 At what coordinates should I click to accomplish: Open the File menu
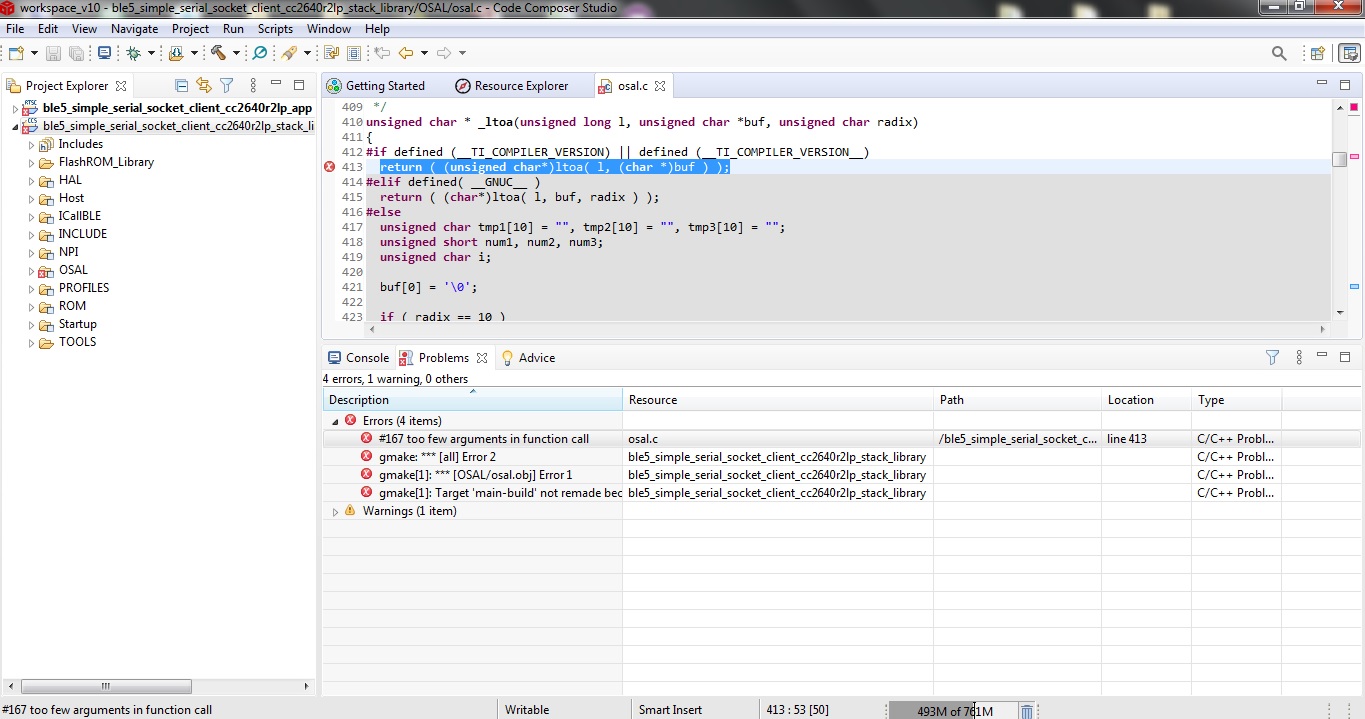point(15,29)
